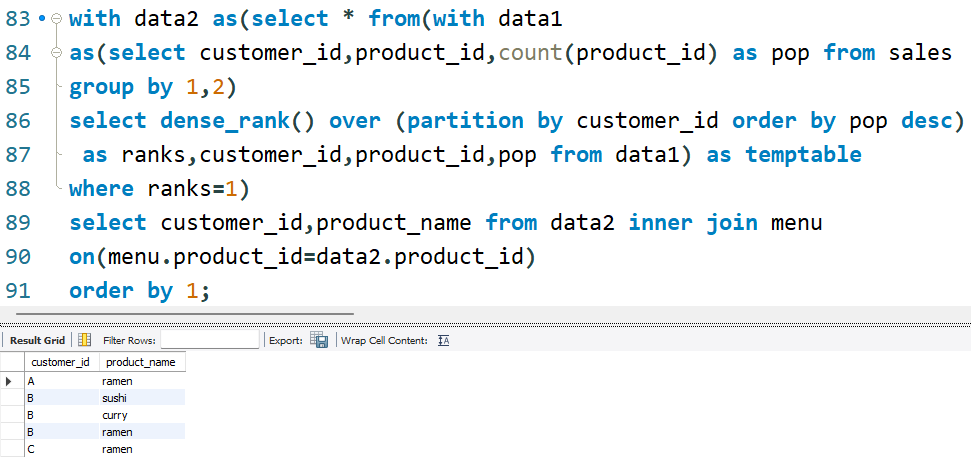This screenshot has width=971, height=461.
Task: Place cursor on desc keyword in line 86
Action: click(x=926, y=121)
